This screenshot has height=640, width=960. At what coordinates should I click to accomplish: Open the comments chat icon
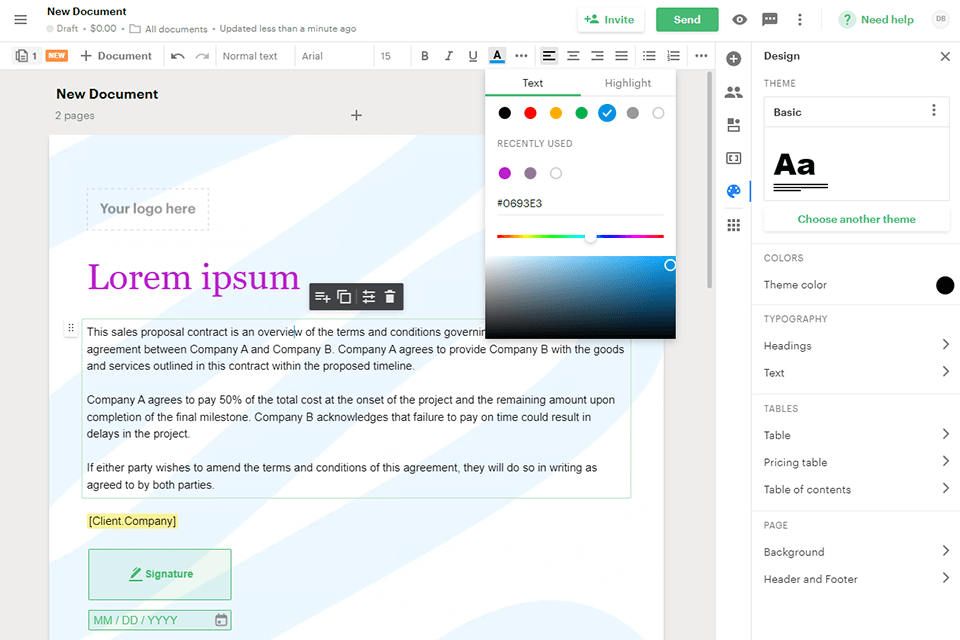coord(769,20)
